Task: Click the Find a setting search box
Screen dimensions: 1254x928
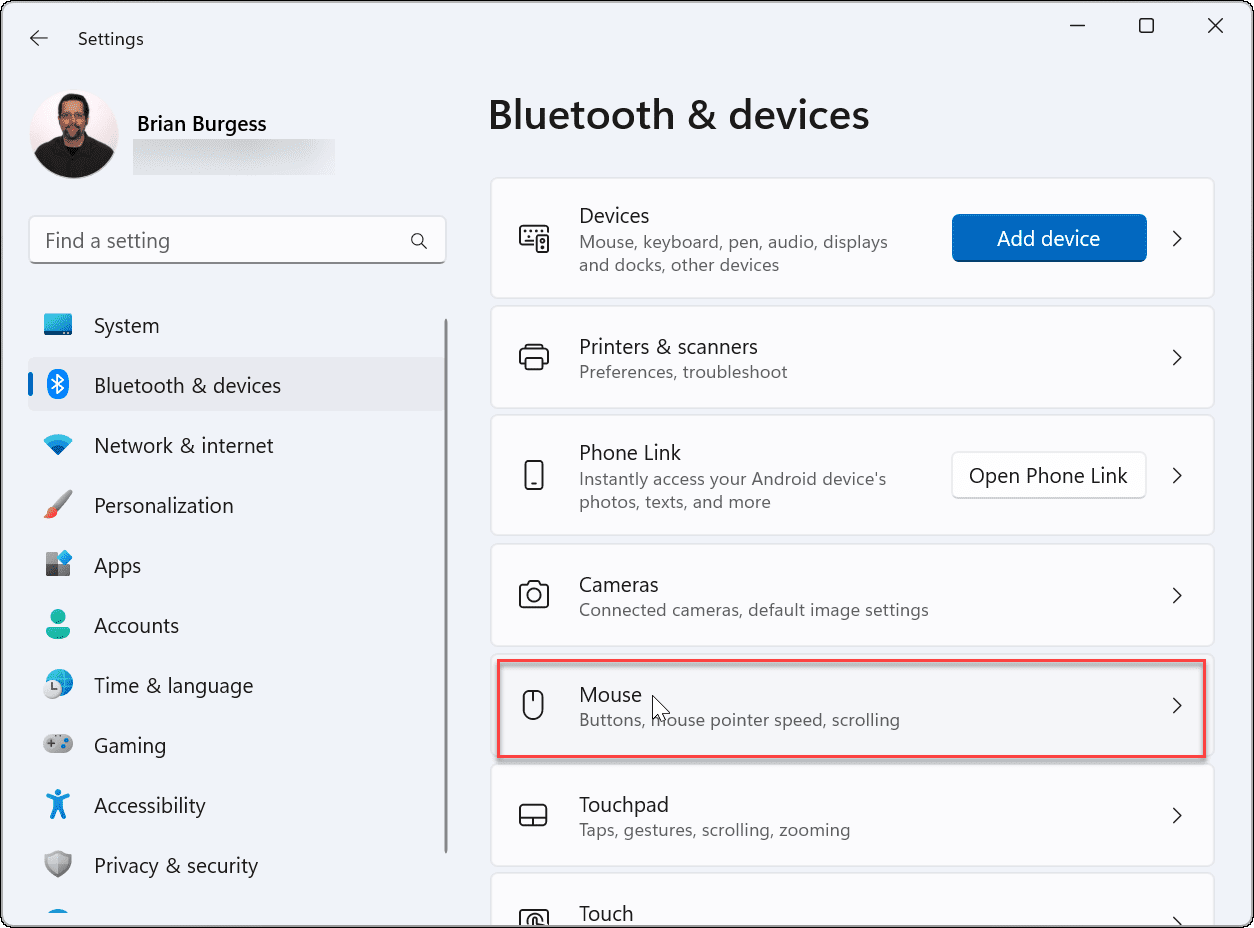Action: pos(237,240)
